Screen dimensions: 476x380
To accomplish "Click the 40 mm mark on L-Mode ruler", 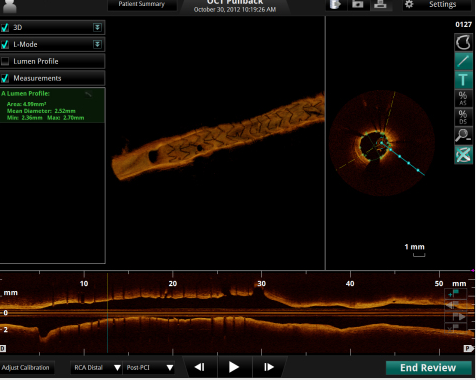I will [x=350, y=284].
